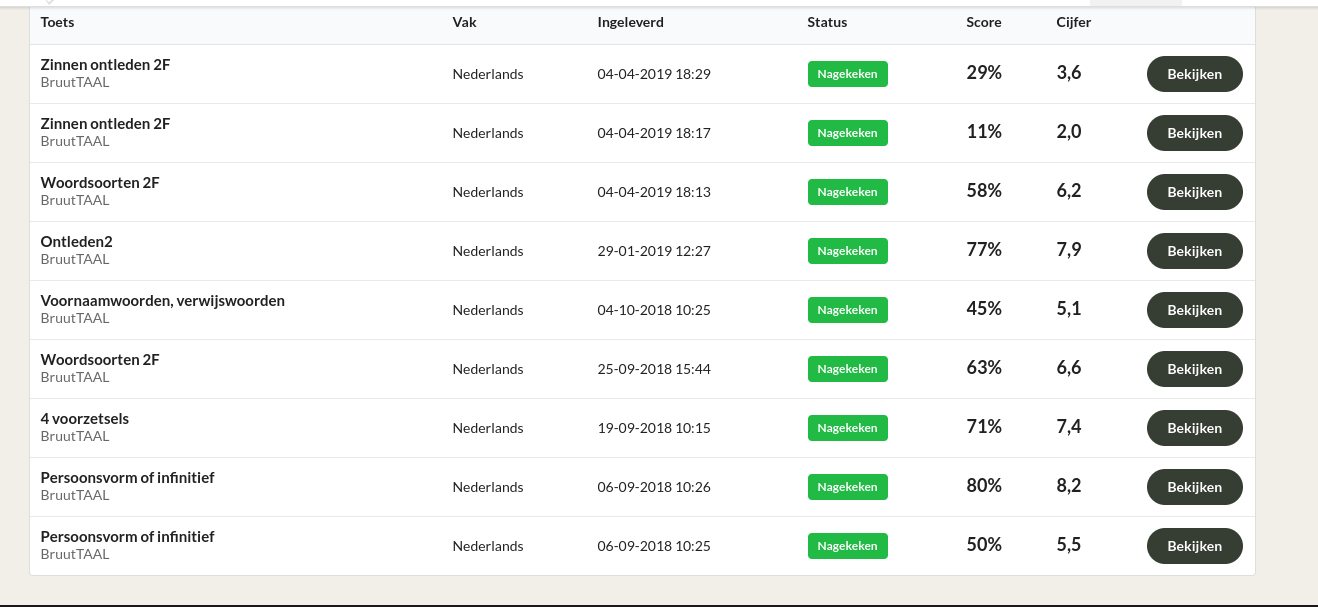View the Woordsoorten 2F result with 58%
The image size is (1318, 607).
(x=1194, y=192)
